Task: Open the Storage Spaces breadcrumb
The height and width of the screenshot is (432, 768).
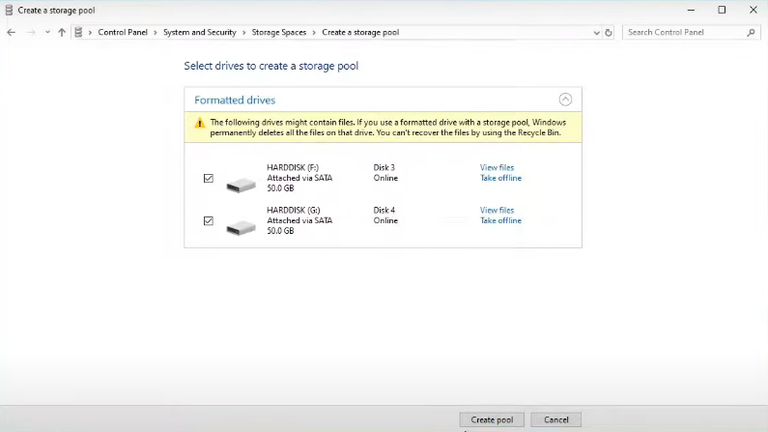Action: point(279,32)
